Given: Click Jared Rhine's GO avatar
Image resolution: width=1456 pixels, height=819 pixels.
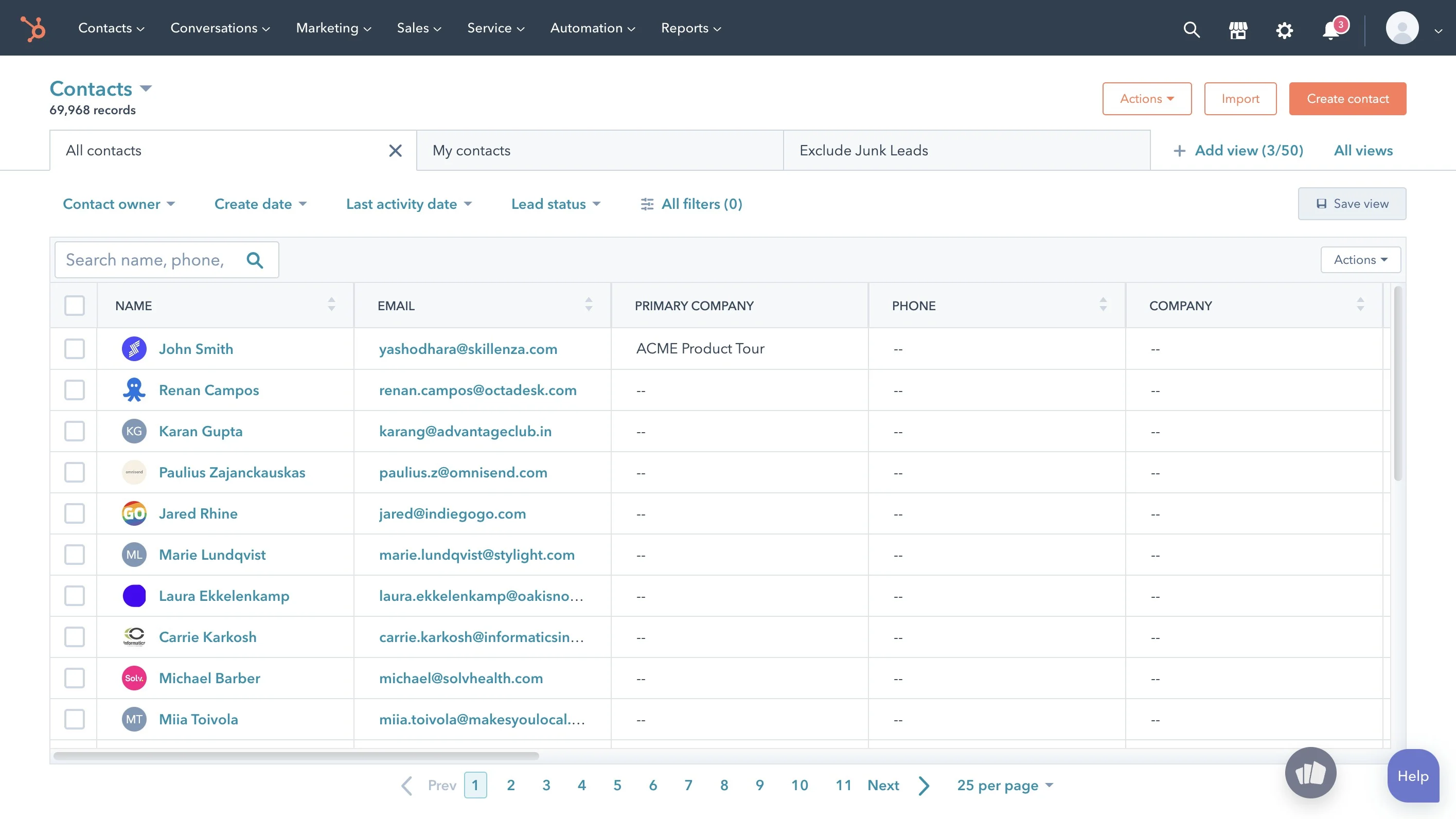Looking at the screenshot, I should (x=134, y=513).
